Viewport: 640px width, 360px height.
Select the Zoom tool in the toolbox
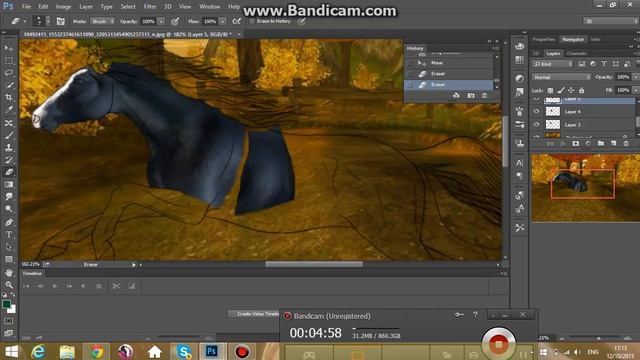pos(9,284)
